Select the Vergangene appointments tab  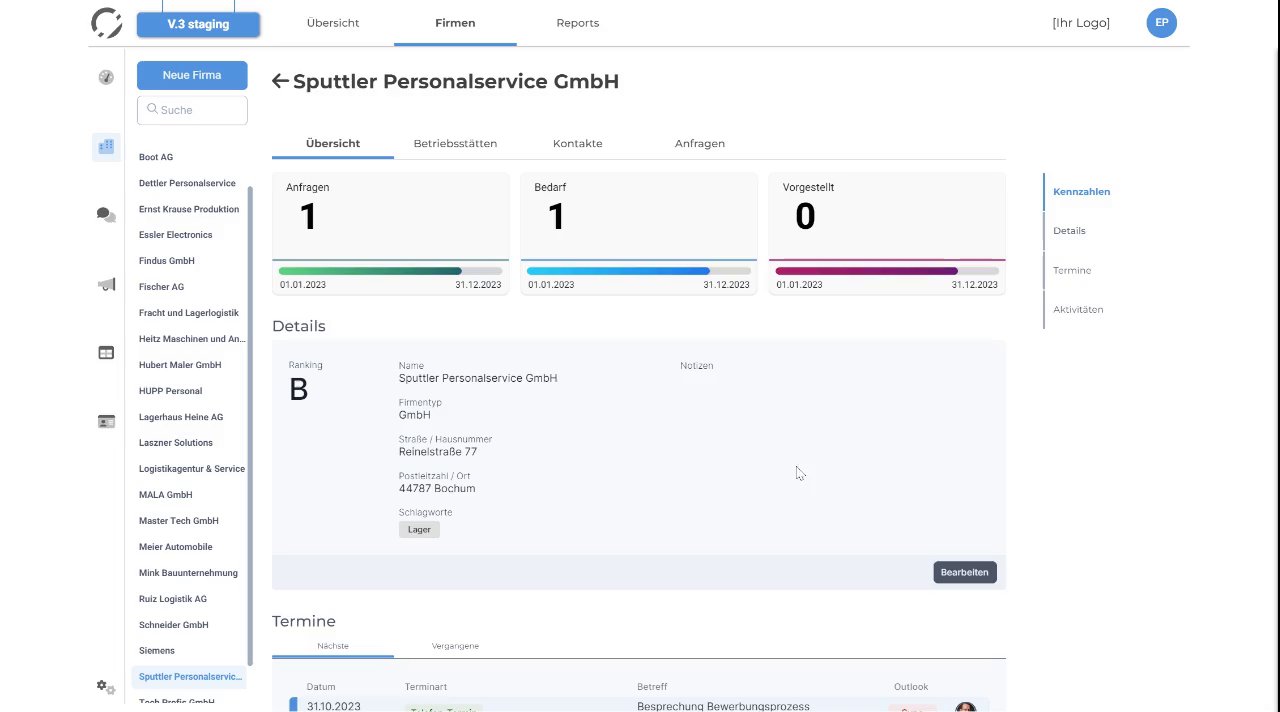(455, 646)
